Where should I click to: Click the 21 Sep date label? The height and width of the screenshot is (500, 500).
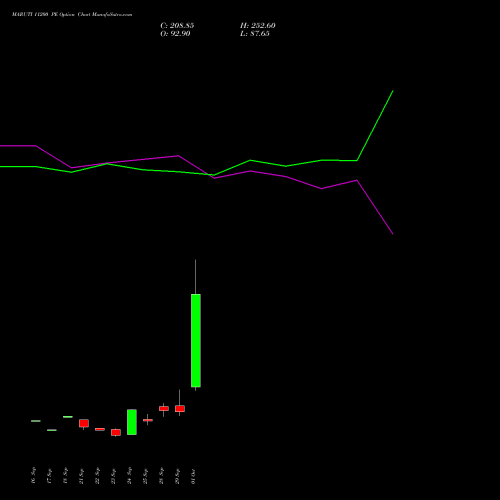(x=81, y=475)
